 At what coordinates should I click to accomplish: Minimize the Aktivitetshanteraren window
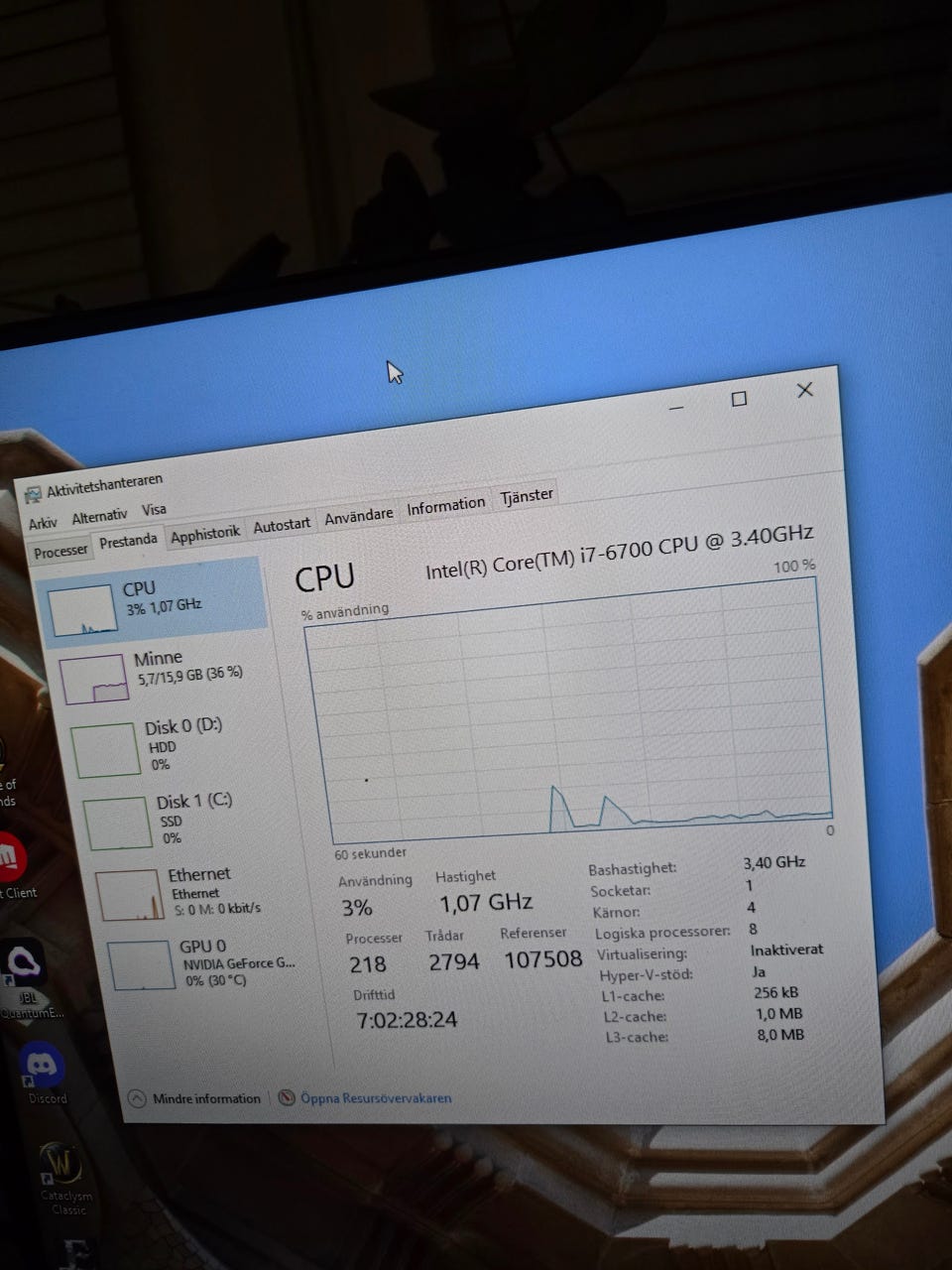click(x=676, y=407)
